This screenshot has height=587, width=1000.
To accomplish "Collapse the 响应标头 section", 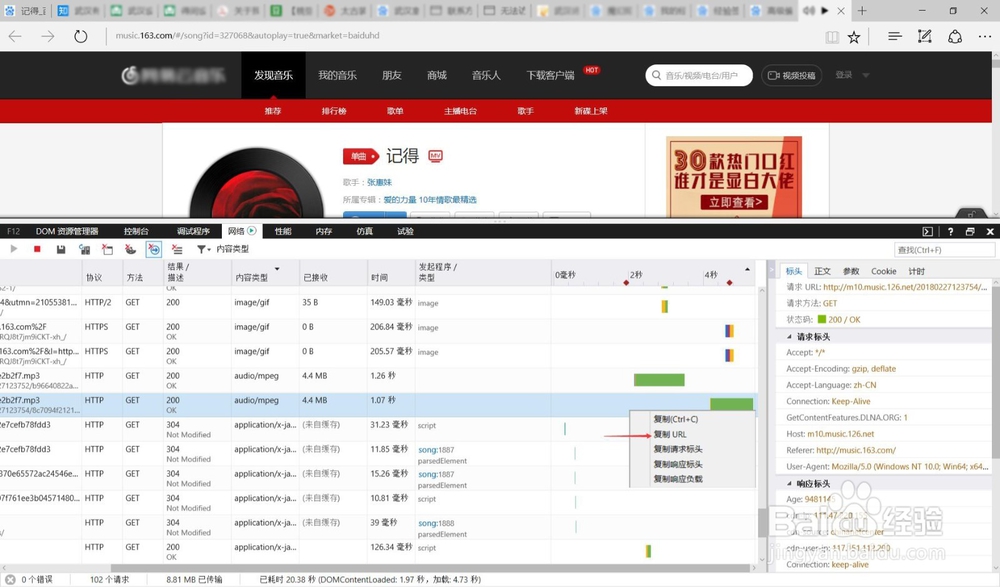I will [789, 484].
